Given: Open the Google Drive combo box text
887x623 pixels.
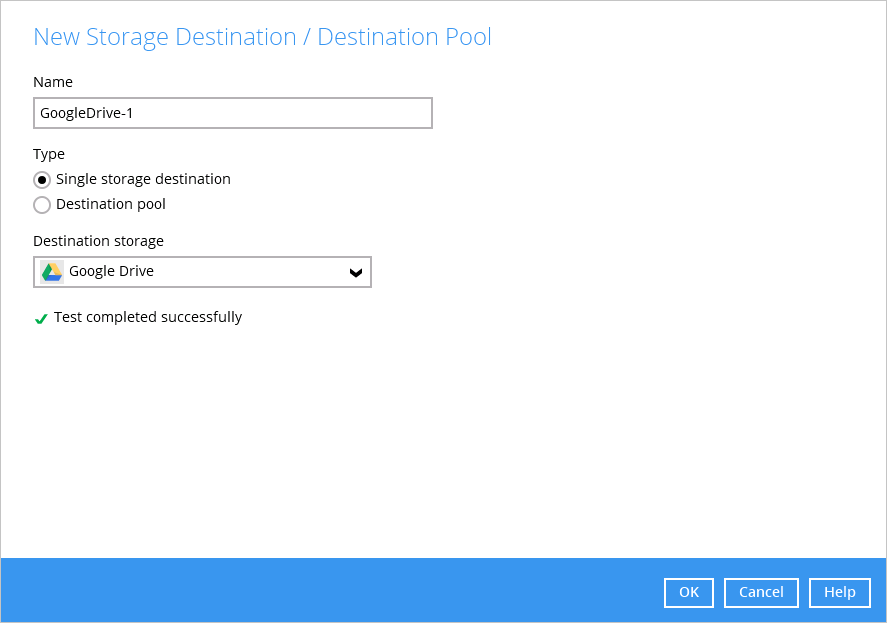Looking at the screenshot, I should [111, 272].
